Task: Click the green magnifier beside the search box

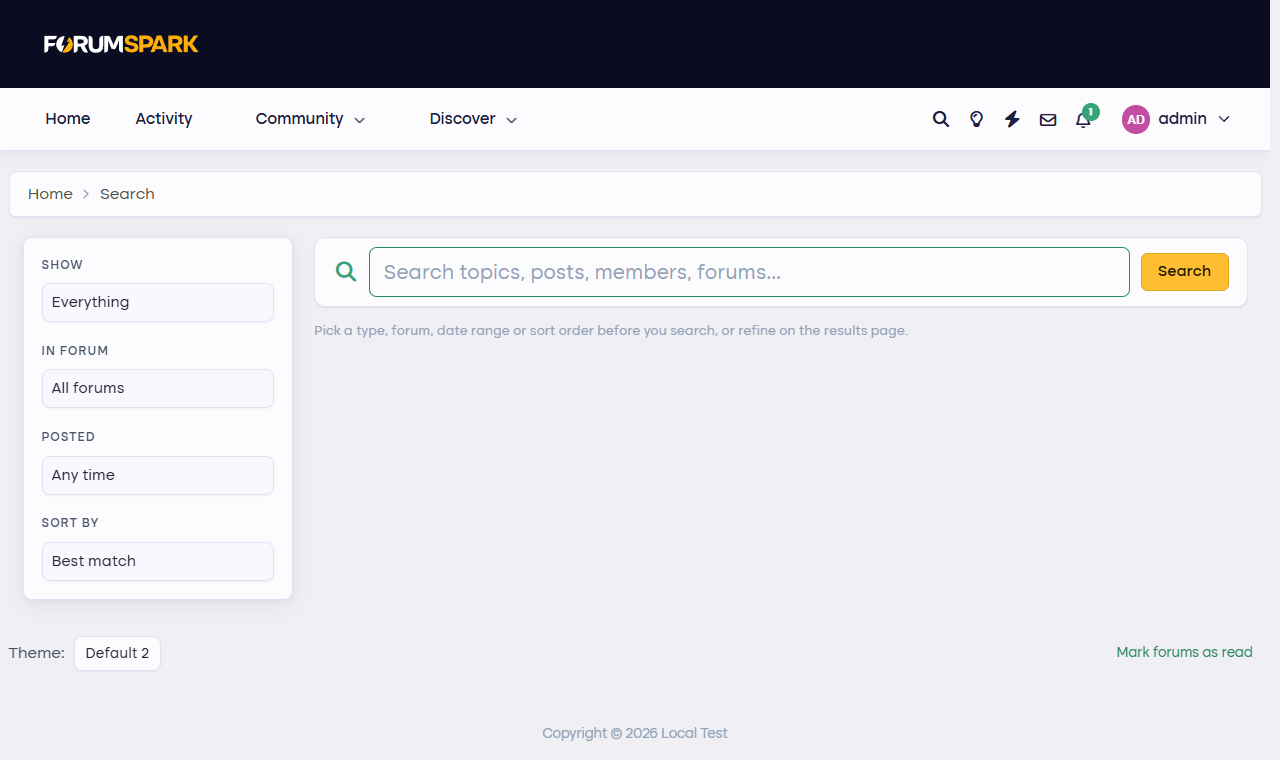Action: (346, 271)
